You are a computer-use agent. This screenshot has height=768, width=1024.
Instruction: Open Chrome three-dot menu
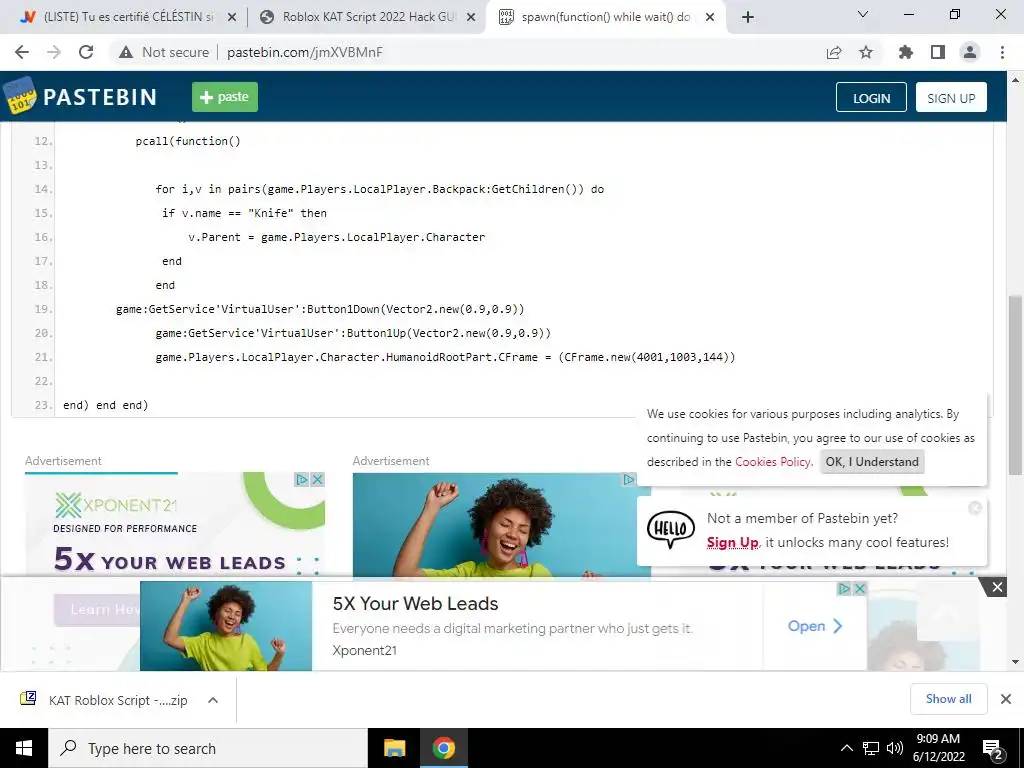click(1002, 52)
